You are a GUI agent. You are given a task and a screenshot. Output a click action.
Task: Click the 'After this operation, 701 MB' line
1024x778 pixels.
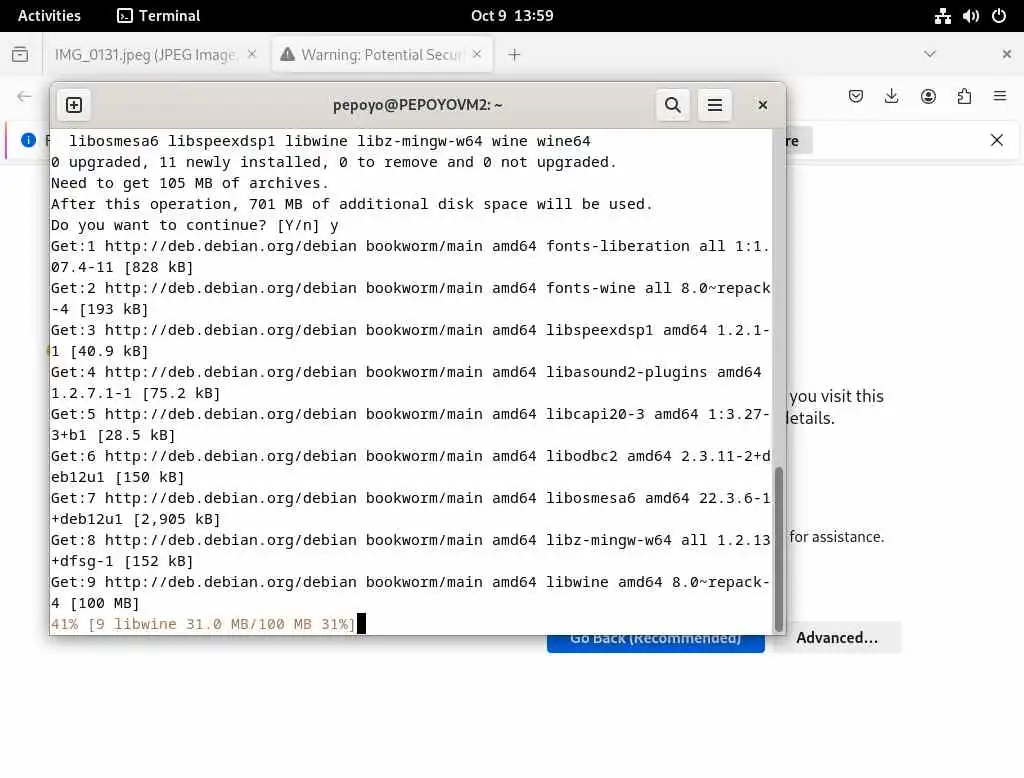352,204
